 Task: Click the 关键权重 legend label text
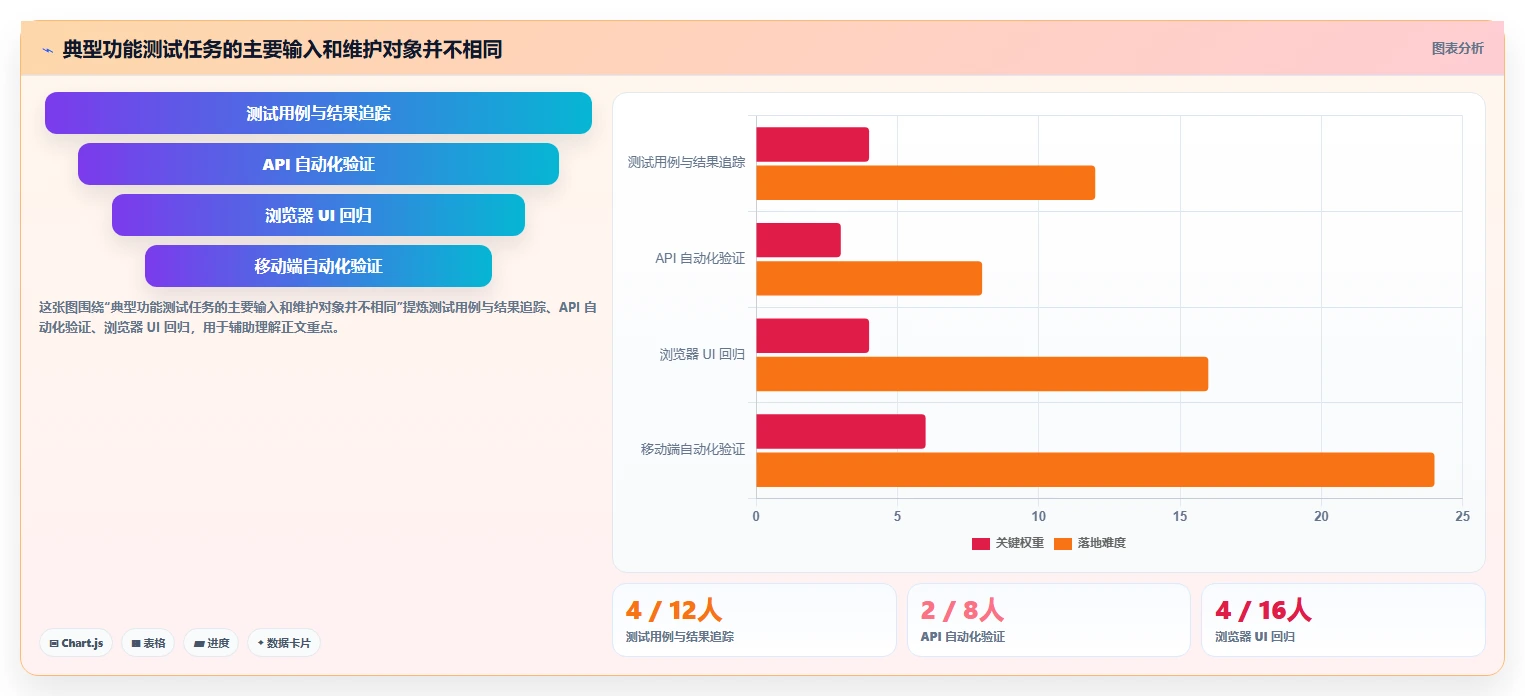(x=1020, y=543)
